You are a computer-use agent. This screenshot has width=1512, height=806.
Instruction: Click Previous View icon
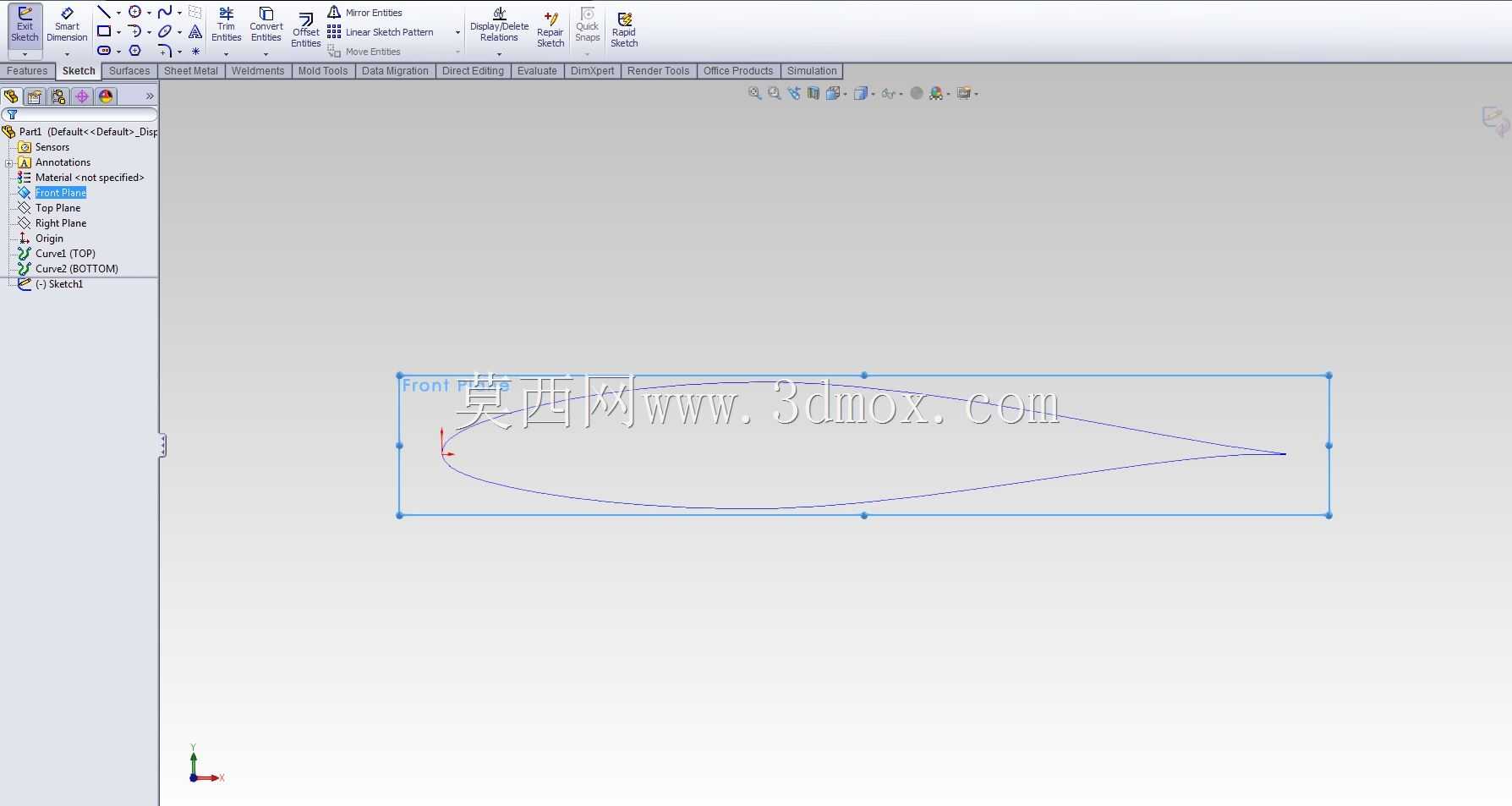tap(793, 93)
